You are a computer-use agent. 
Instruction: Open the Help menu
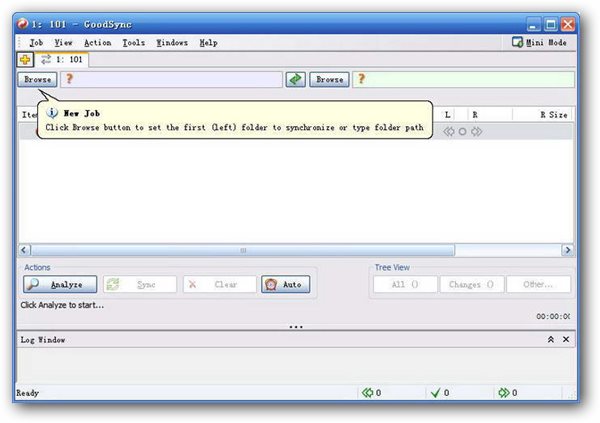click(x=208, y=42)
